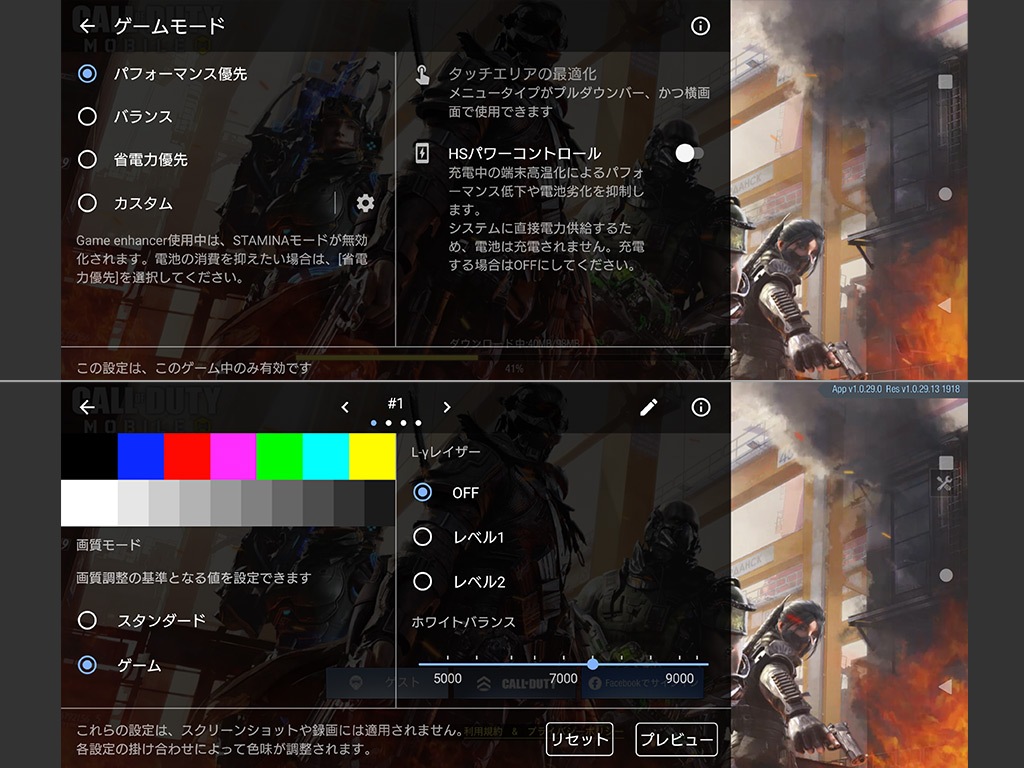Select バランス game mode

125,117
